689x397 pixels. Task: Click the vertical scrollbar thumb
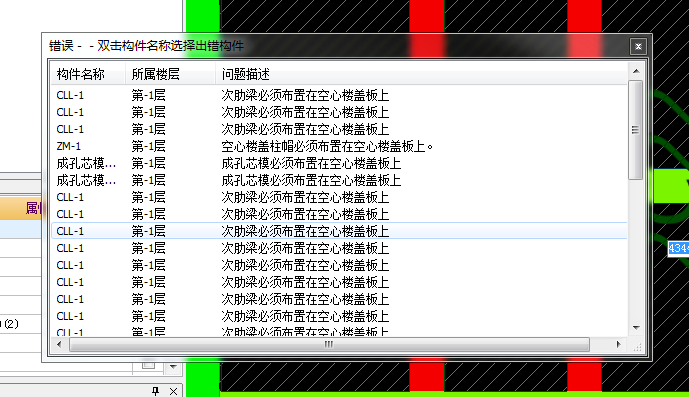635,130
